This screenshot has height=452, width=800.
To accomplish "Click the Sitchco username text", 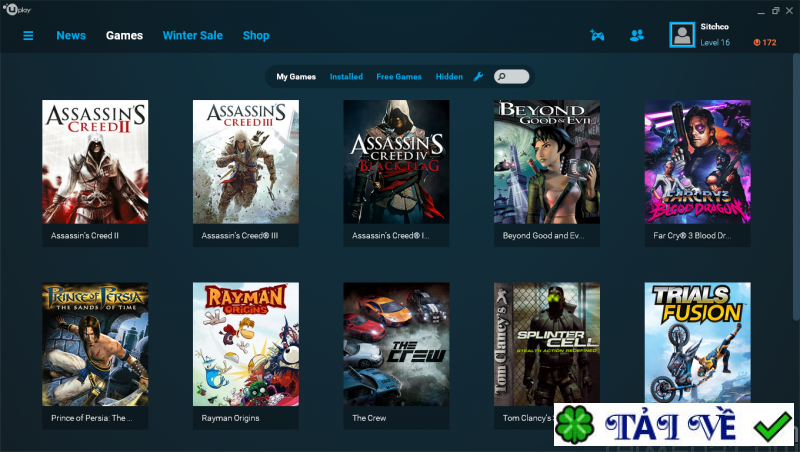I will coord(714,27).
